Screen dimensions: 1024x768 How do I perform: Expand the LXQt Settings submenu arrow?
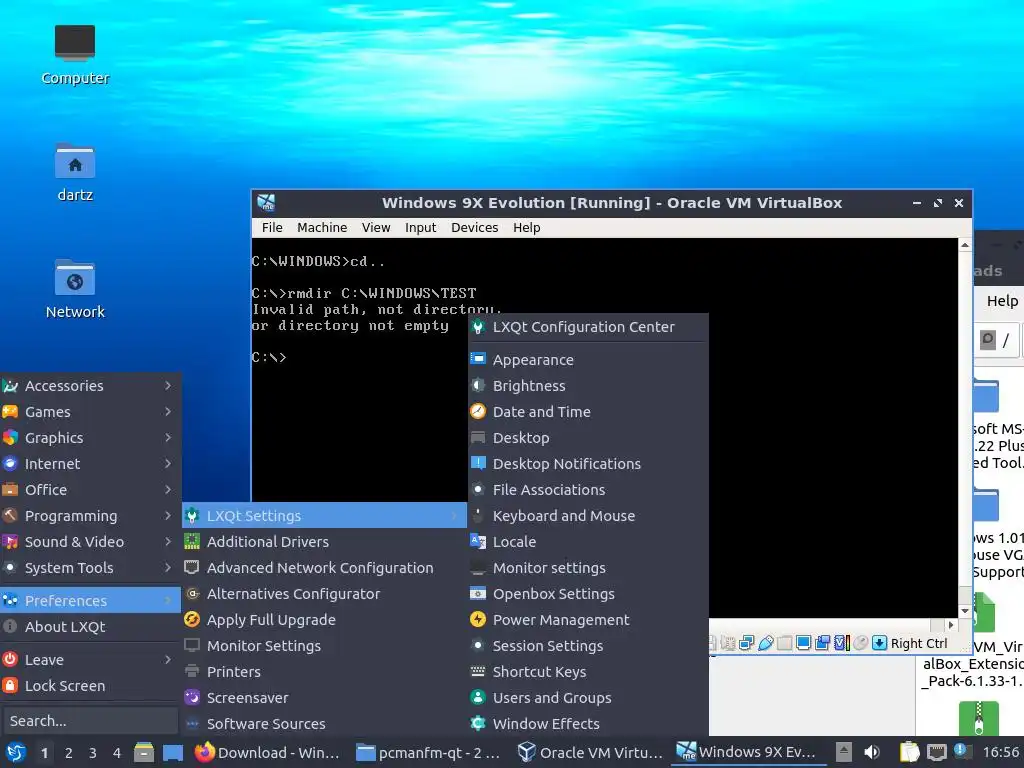[x=454, y=516]
